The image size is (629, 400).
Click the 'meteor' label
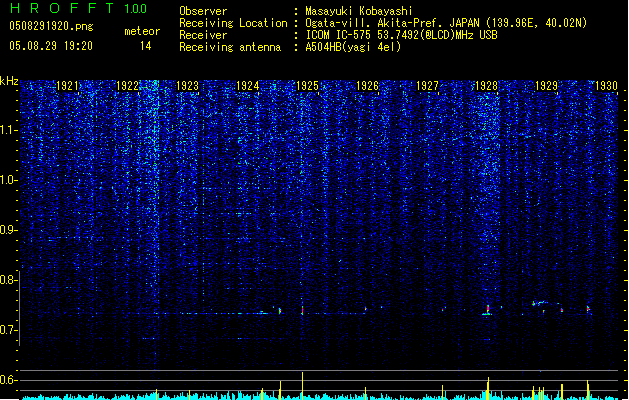click(x=142, y=31)
